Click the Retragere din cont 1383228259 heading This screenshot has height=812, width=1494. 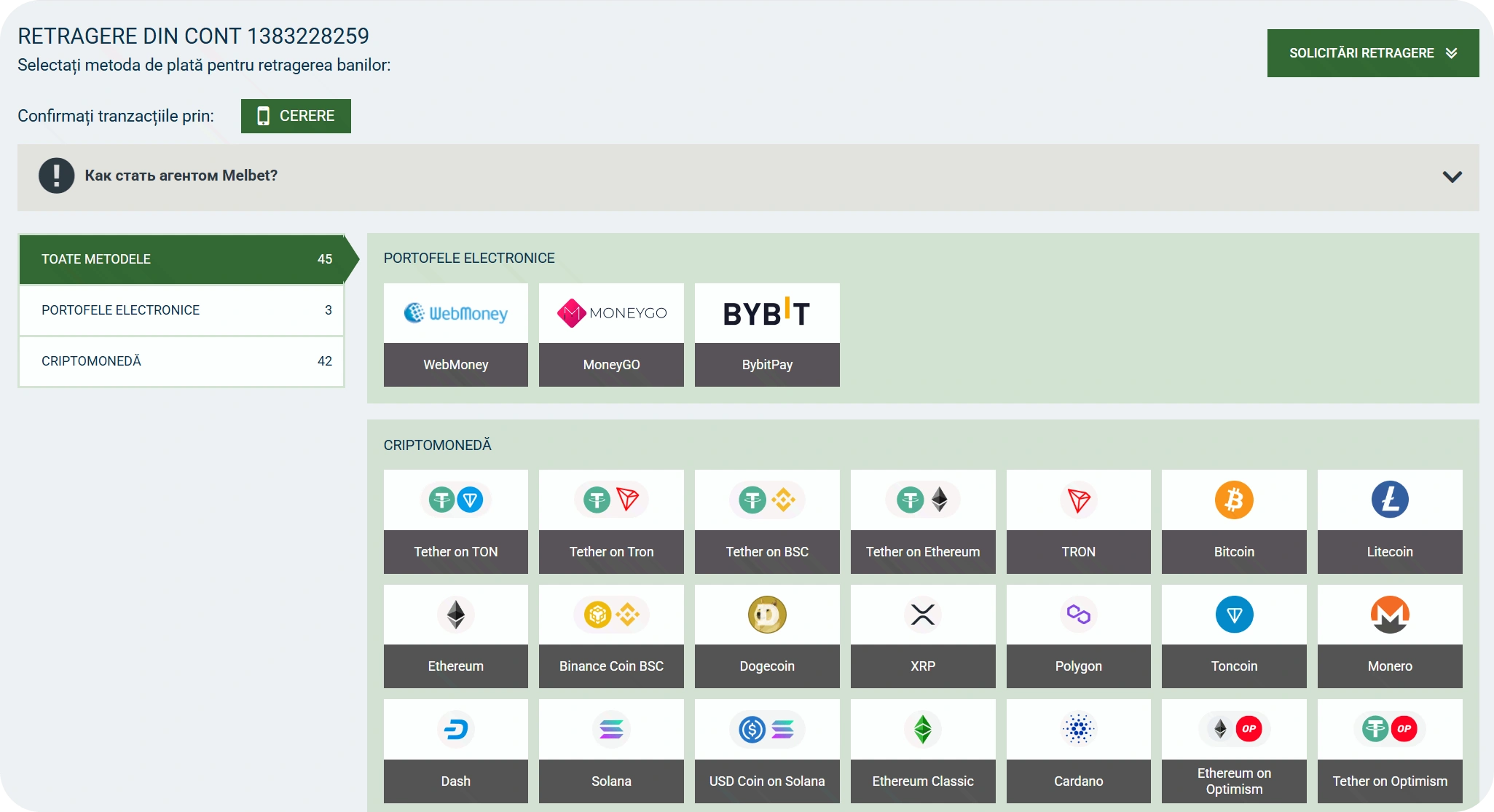[193, 36]
